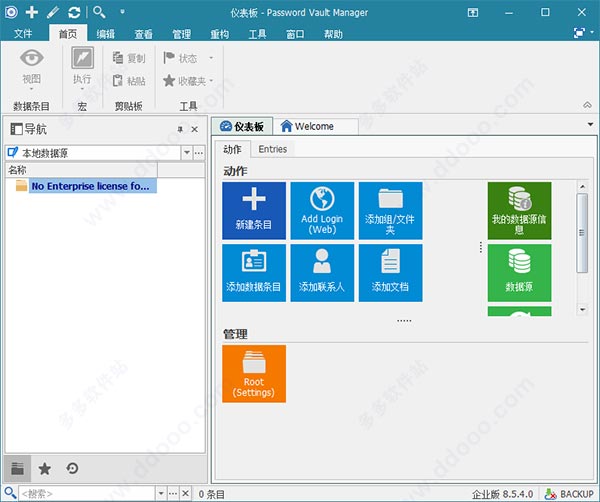Click the 复制 copy button

click(x=129, y=58)
